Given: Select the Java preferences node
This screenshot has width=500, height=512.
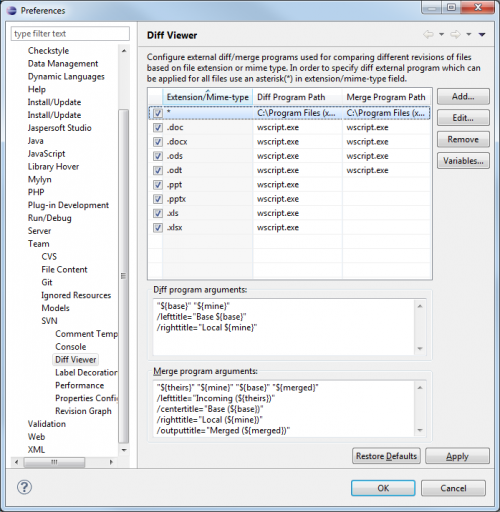Looking at the screenshot, I should 36,141.
